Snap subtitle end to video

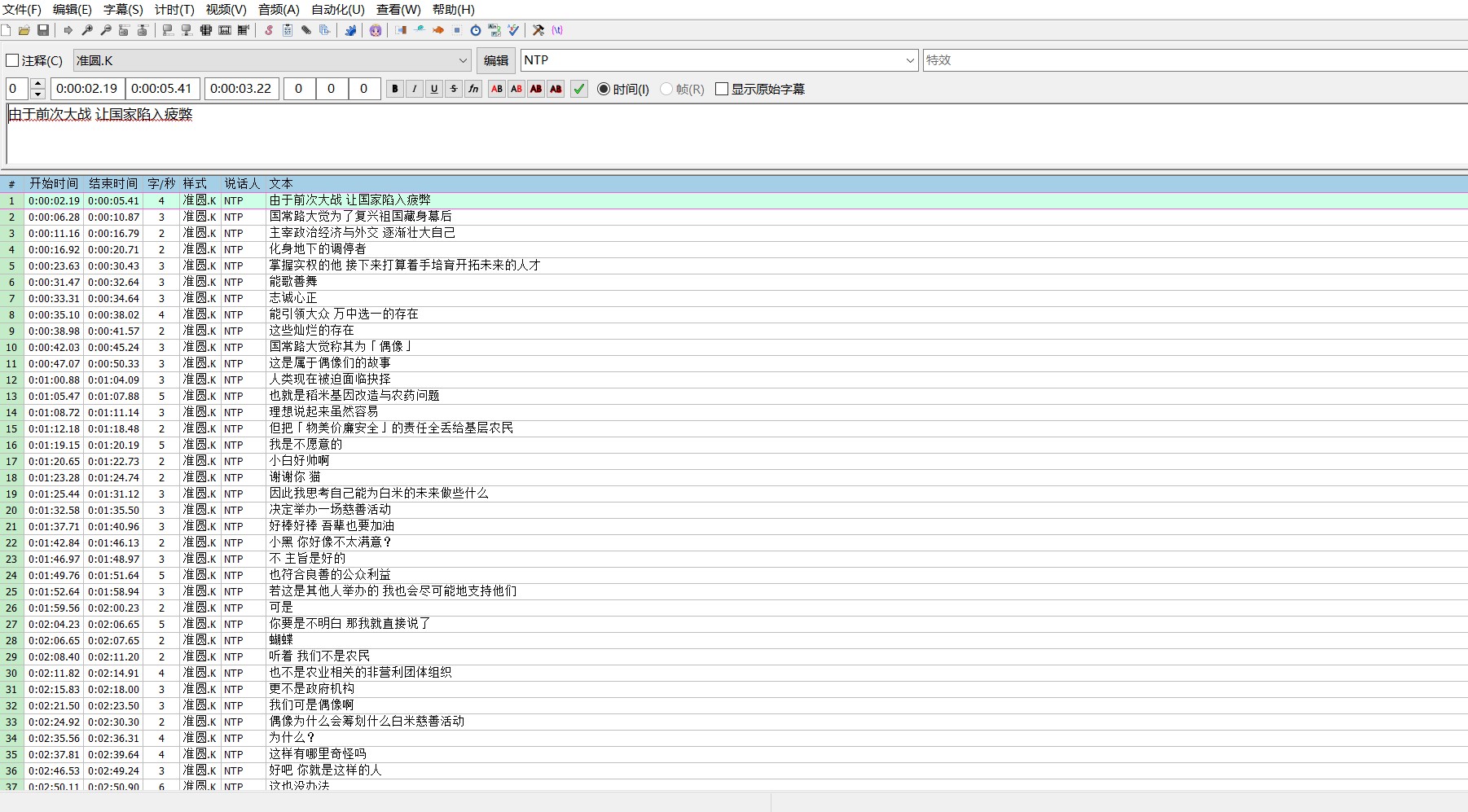pyautogui.click(x=187, y=30)
